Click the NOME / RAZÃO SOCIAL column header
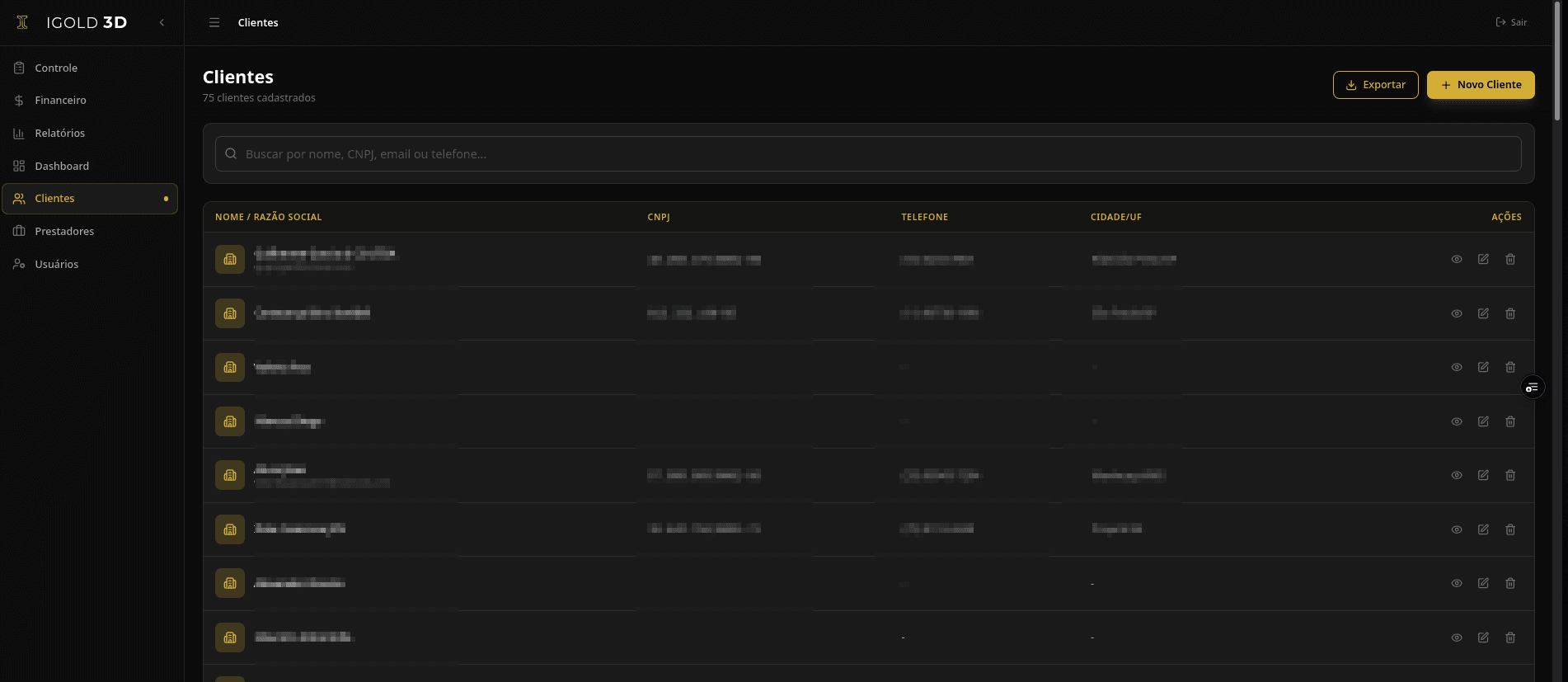The height and width of the screenshot is (682, 1568). coord(269,217)
